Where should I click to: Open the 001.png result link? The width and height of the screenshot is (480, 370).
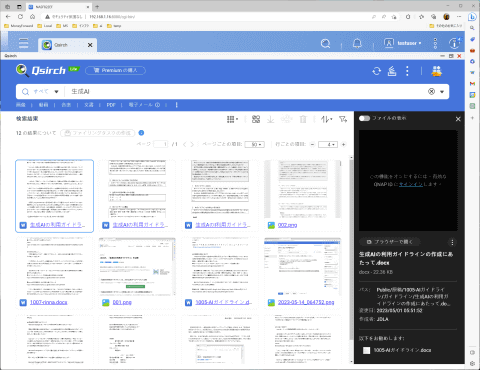pyautogui.click(x=122, y=302)
